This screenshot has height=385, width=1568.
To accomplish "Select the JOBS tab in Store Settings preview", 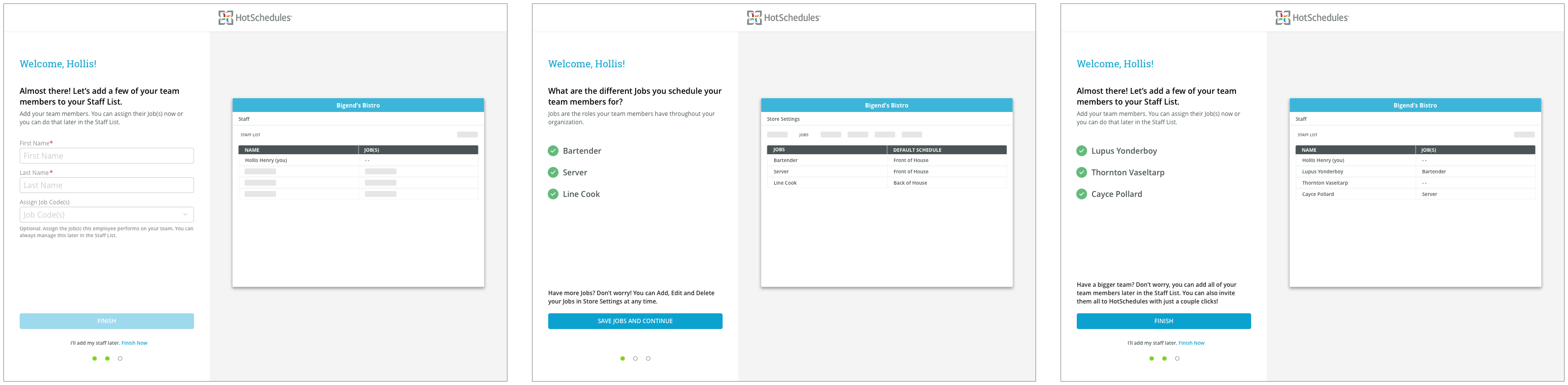I will (x=804, y=135).
